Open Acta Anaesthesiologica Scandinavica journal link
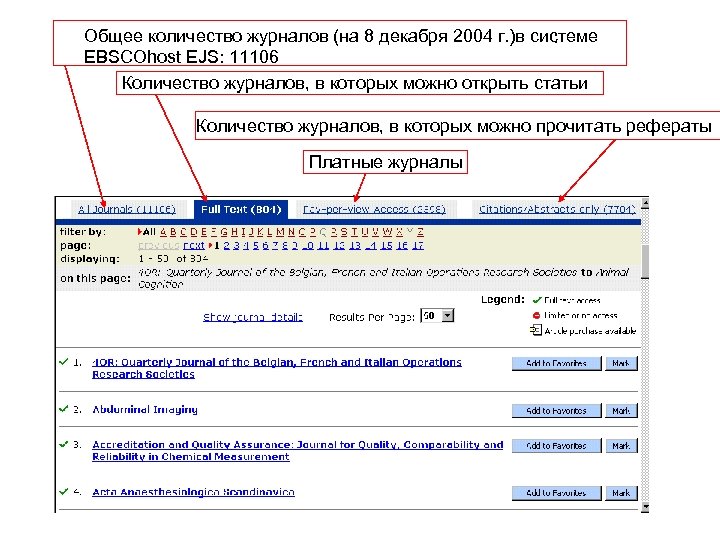The width and height of the screenshot is (720, 540). 193,492
